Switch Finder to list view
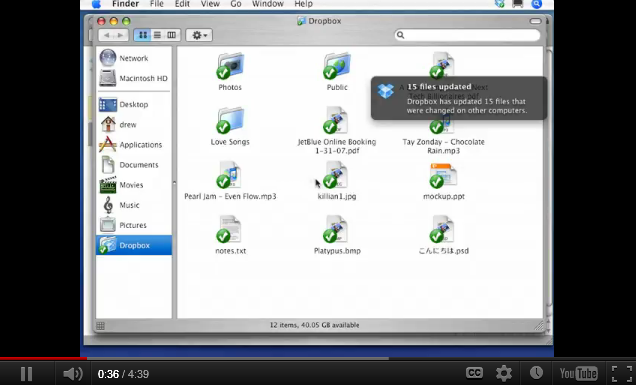This screenshot has width=636, height=385. coord(157,35)
